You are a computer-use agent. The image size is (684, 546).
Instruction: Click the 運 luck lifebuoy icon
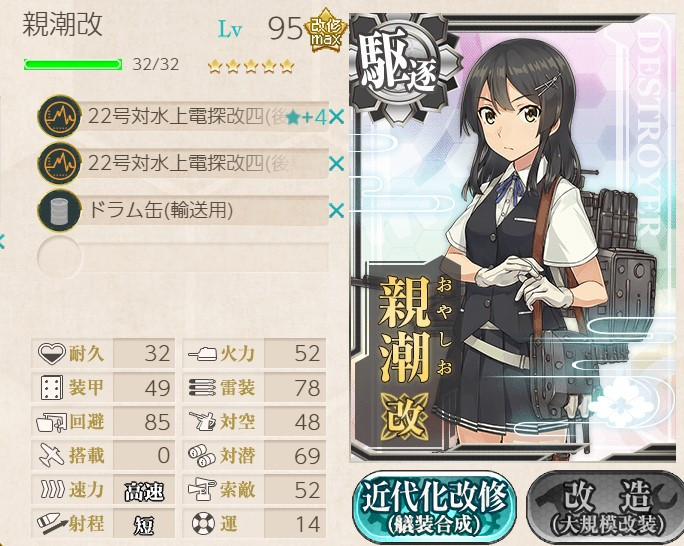(203, 523)
